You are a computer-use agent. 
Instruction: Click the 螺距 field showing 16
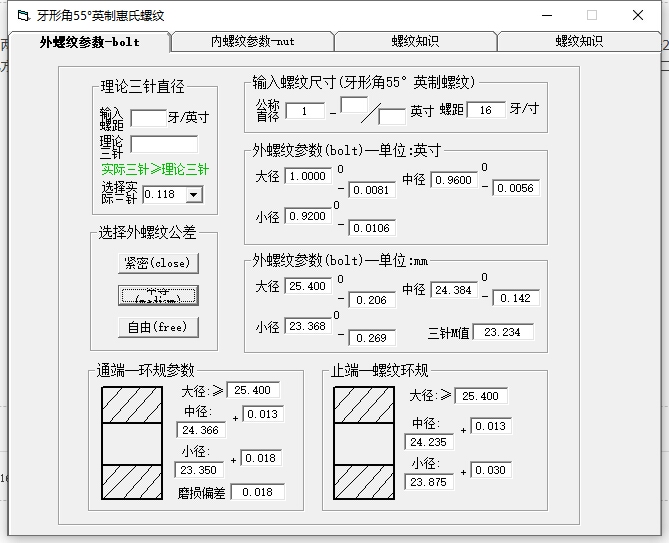pyautogui.click(x=486, y=110)
